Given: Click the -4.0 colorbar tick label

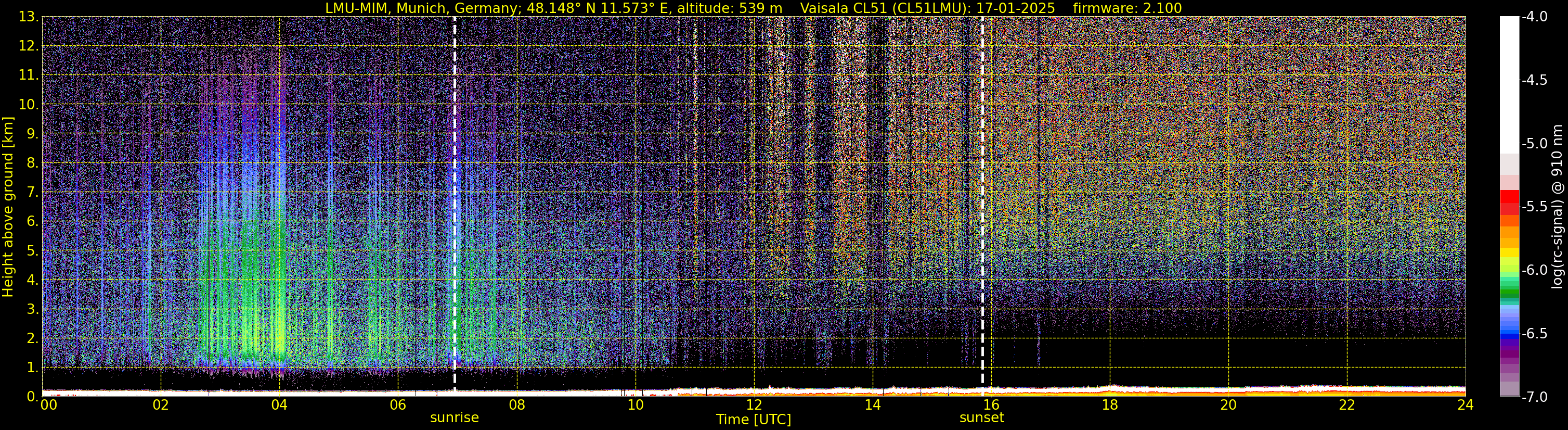Looking at the screenshot, I should tap(1534, 17).
